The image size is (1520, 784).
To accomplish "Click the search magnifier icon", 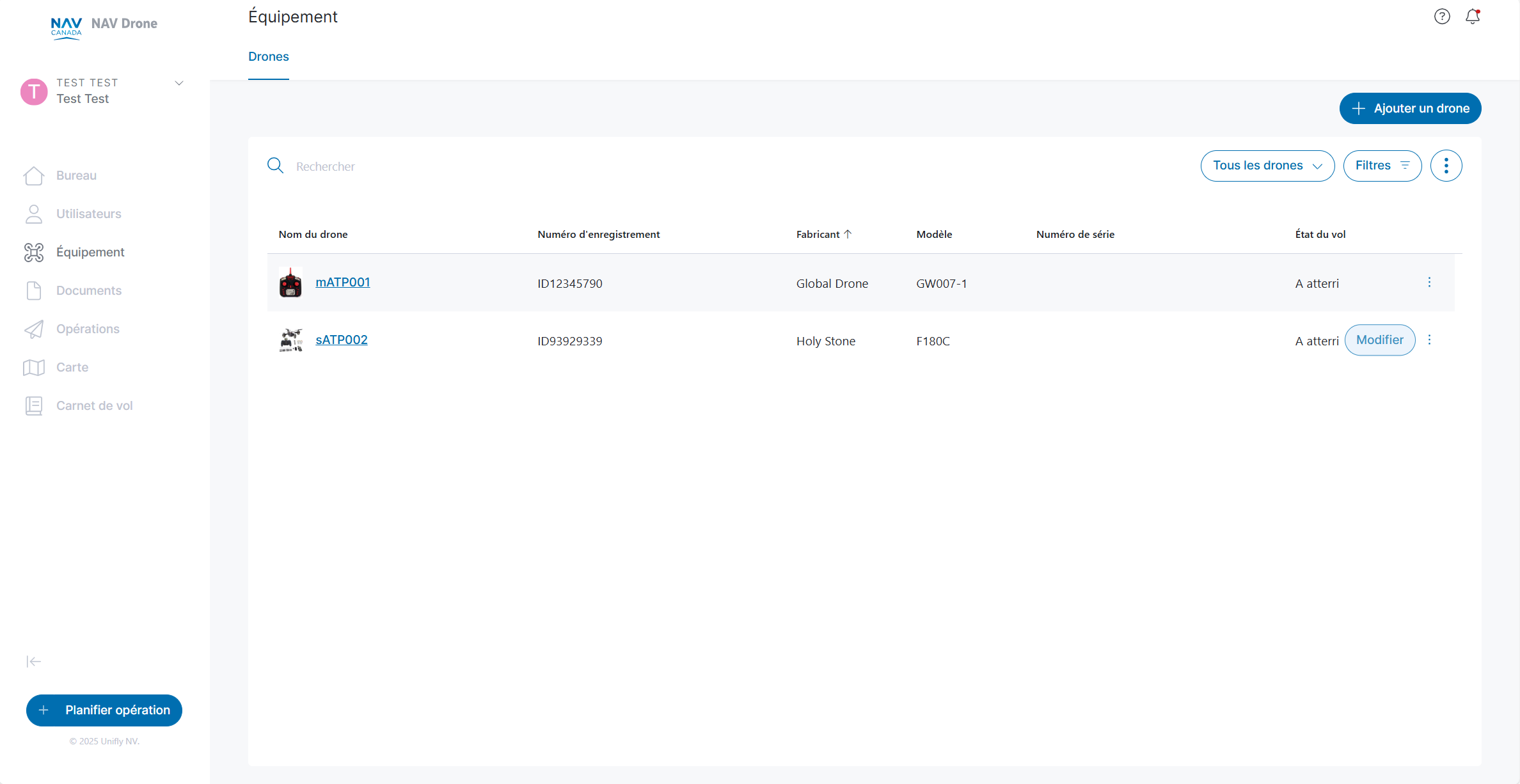I will tap(276, 166).
